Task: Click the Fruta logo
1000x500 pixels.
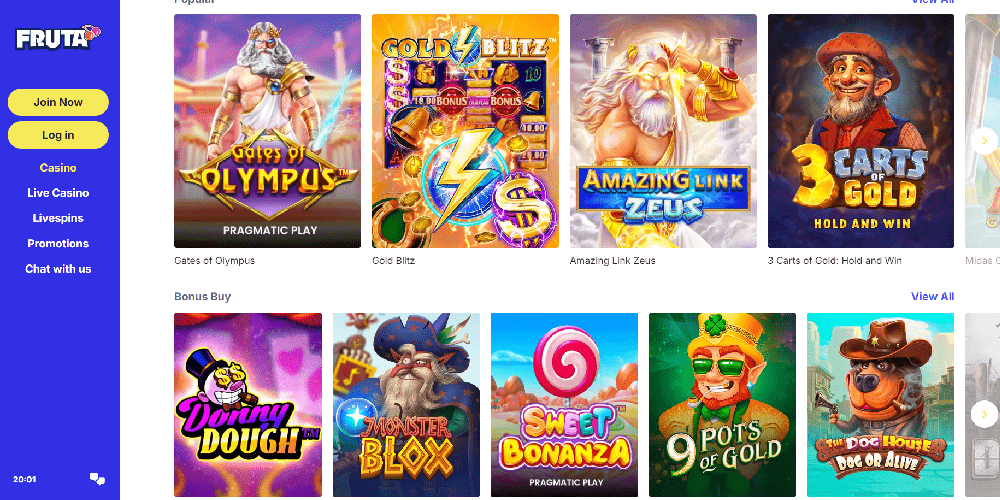Action: [x=59, y=38]
